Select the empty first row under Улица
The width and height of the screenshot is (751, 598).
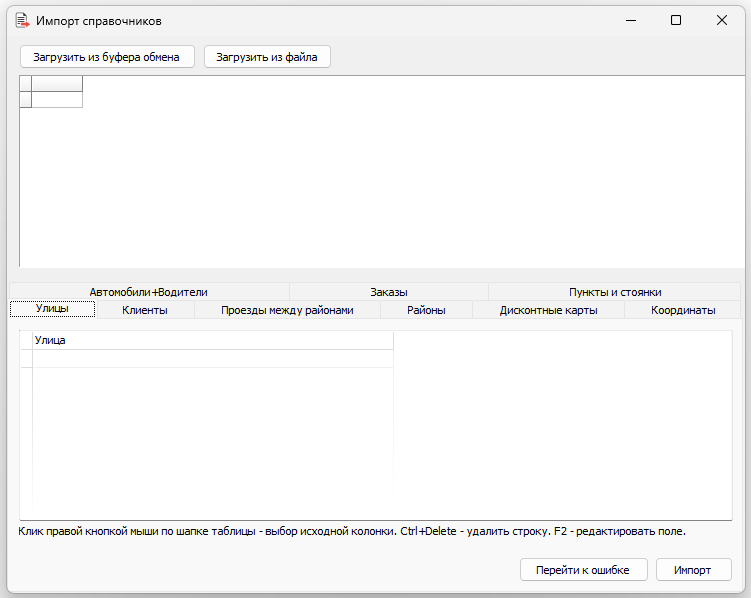213,359
